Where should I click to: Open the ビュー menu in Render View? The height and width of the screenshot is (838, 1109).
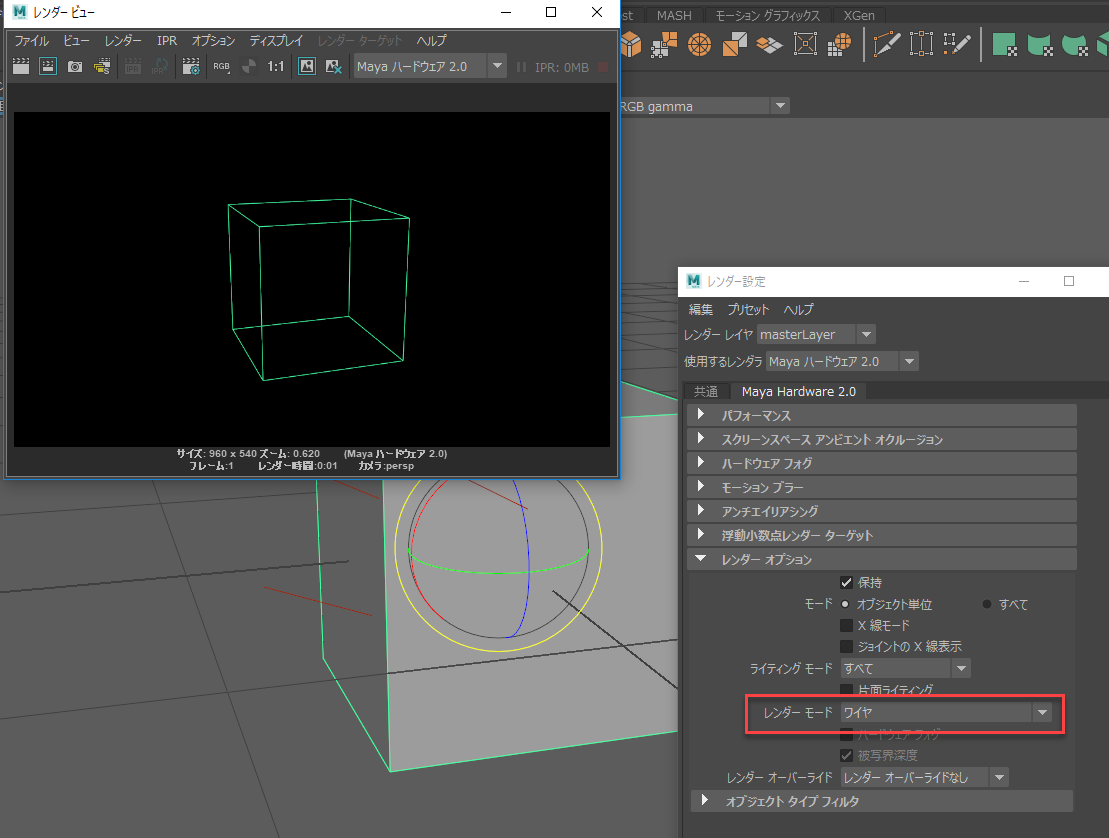click(x=76, y=41)
